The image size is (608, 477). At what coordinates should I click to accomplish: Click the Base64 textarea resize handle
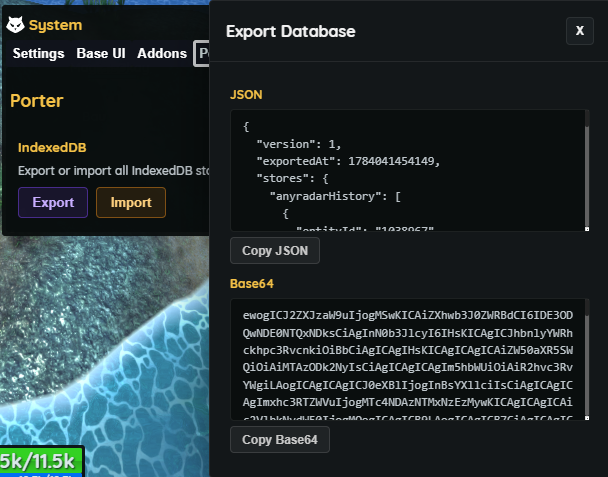point(587,418)
